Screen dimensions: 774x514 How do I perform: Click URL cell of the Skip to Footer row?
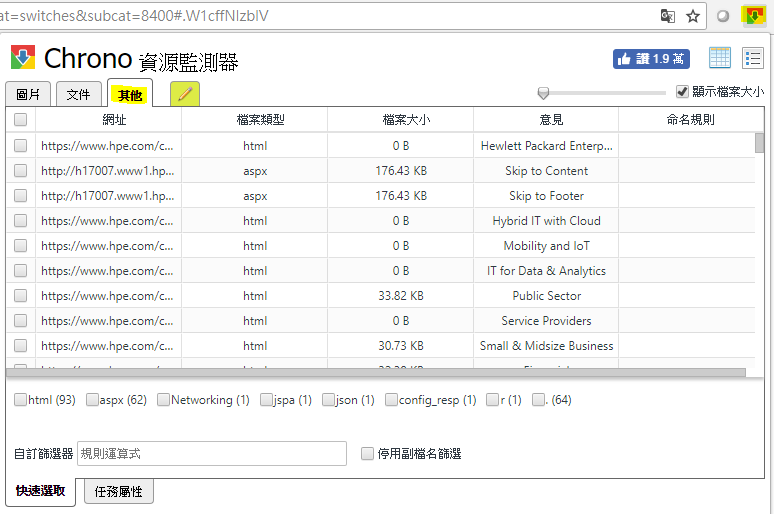(x=108, y=196)
